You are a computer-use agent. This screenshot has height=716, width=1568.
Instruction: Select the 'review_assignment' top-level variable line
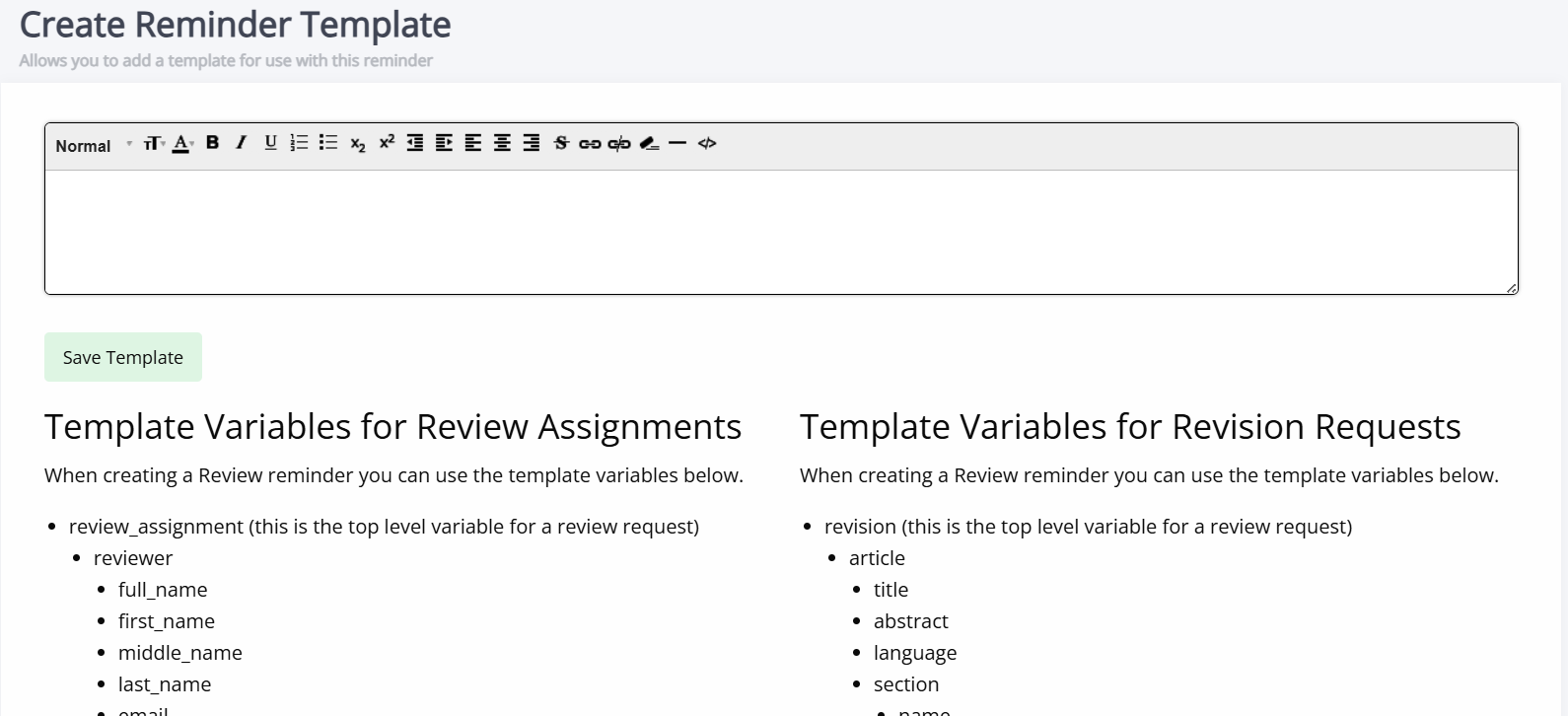pos(384,527)
